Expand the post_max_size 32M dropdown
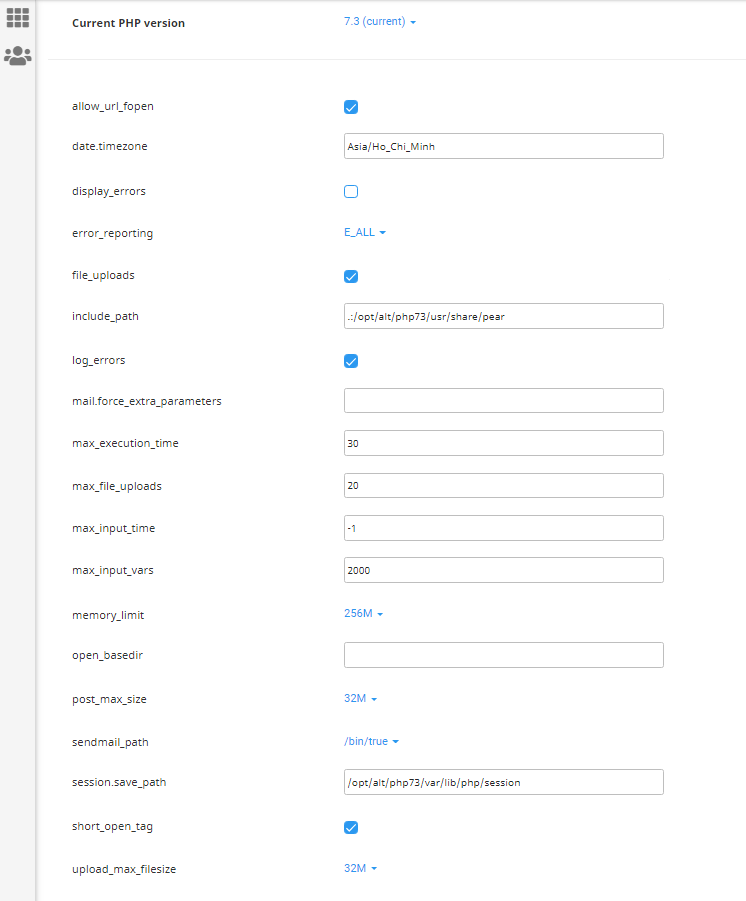 (x=360, y=698)
